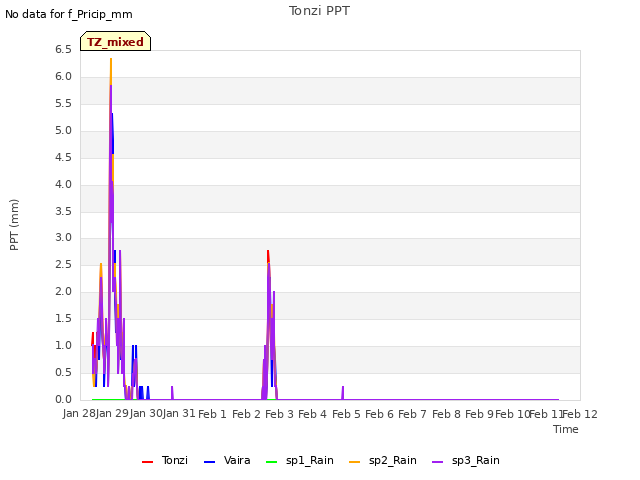640x480 pixels.
Task: Click the red Tonzi peak near Feb 3
Action: (x=268, y=256)
